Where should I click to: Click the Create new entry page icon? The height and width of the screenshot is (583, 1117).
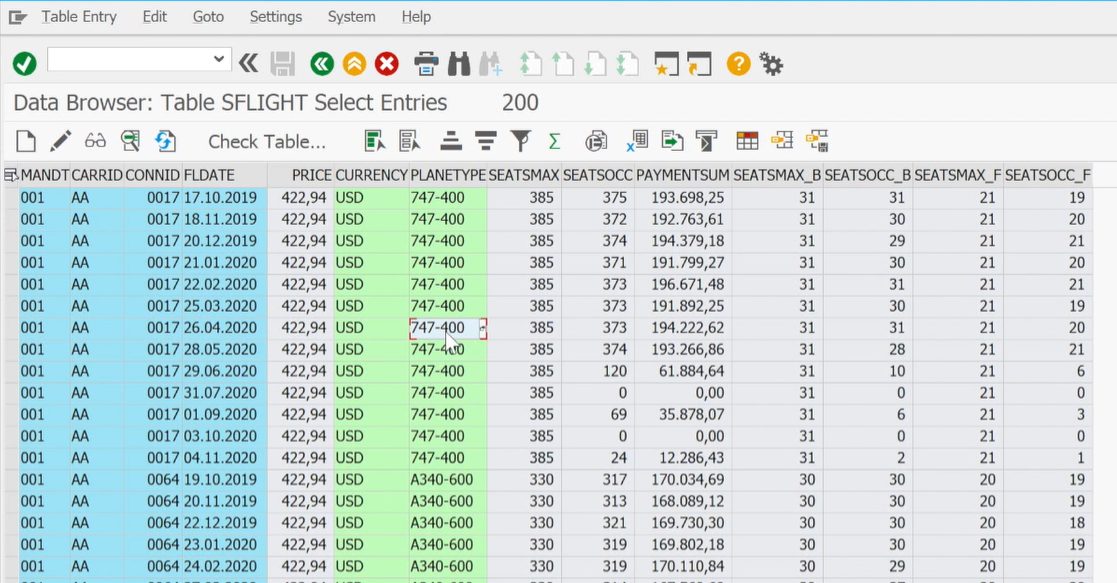click(x=27, y=141)
